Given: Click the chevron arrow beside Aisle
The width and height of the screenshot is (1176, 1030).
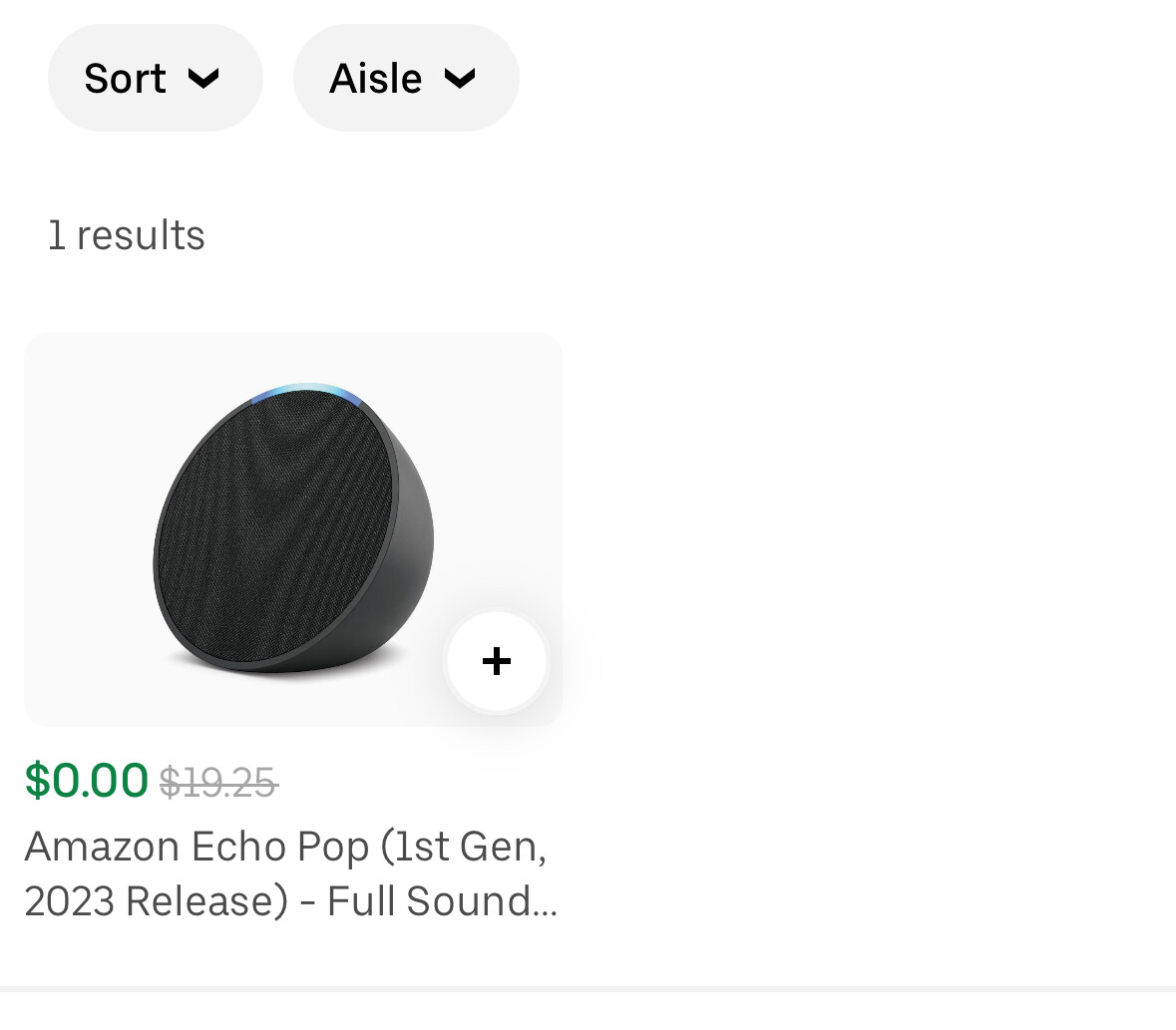Looking at the screenshot, I should 460,78.
